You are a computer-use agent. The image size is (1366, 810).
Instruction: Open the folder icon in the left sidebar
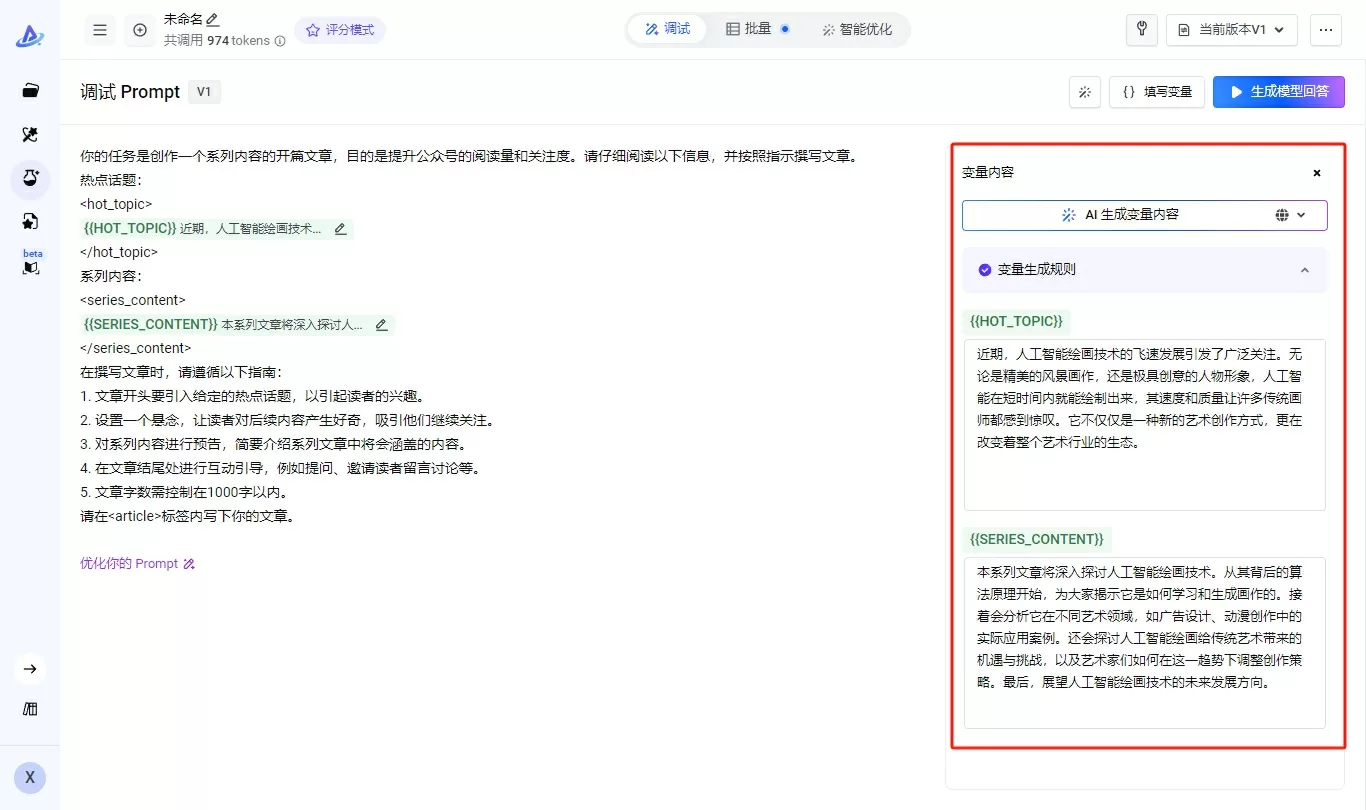click(x=30, y=91)
